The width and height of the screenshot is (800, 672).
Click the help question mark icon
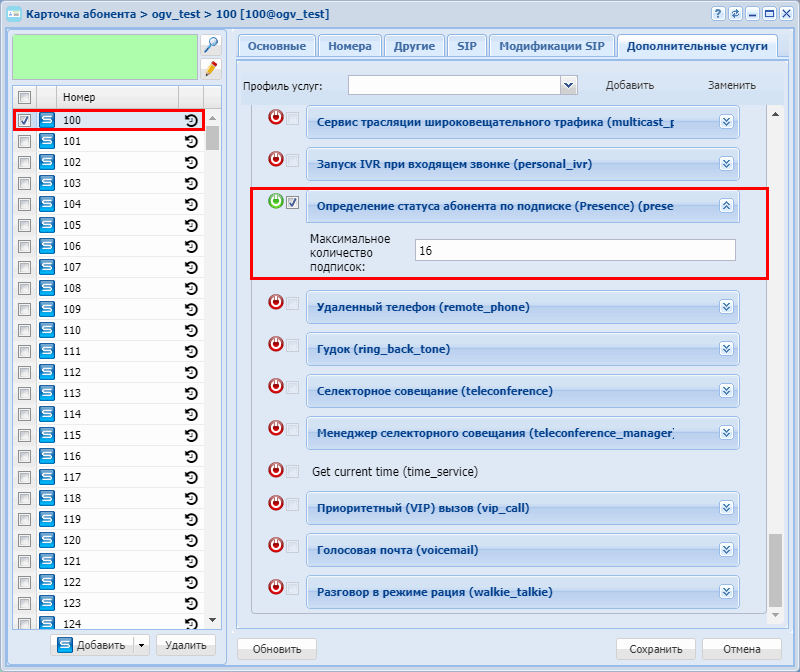[718, 14]
